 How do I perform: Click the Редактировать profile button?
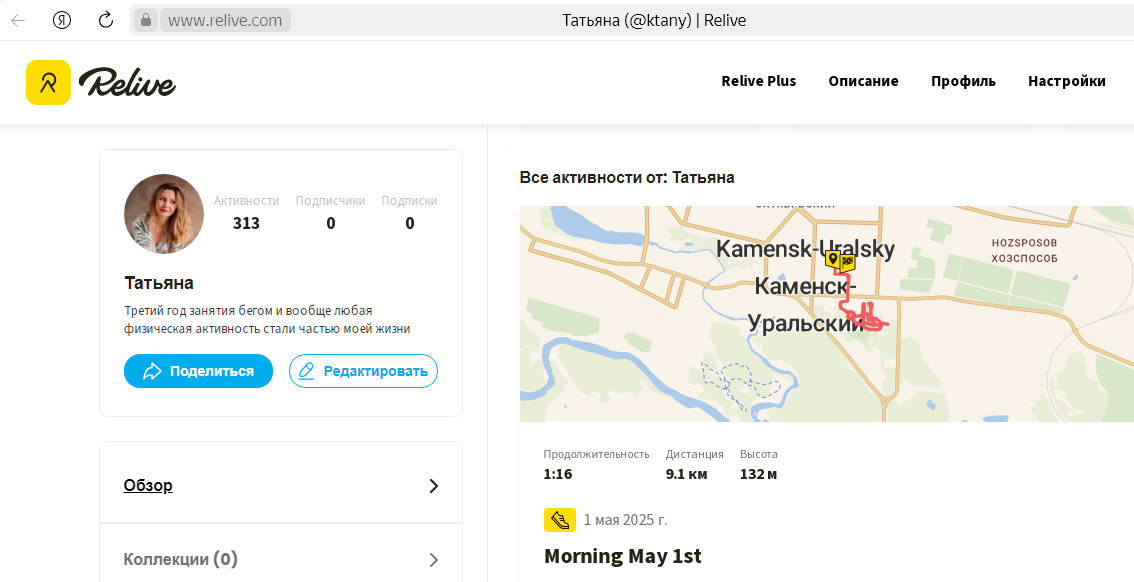[x=363, y=371]
